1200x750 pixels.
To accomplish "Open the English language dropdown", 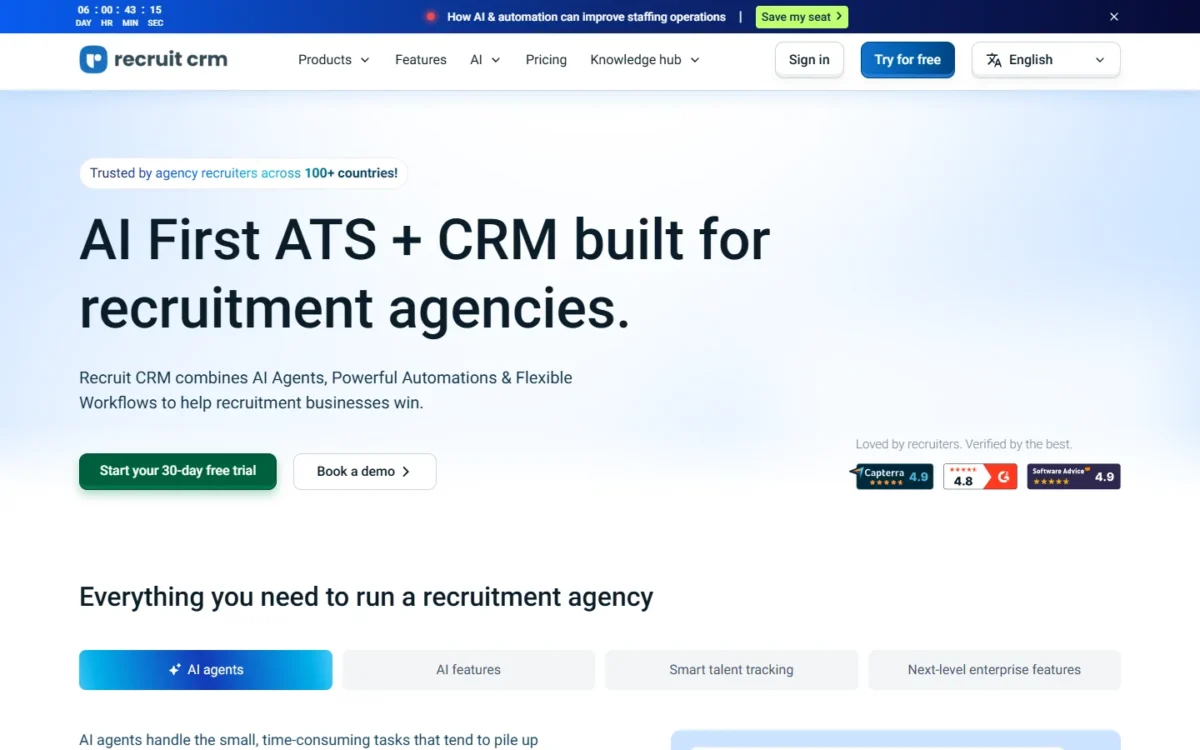I will 1046,60.
